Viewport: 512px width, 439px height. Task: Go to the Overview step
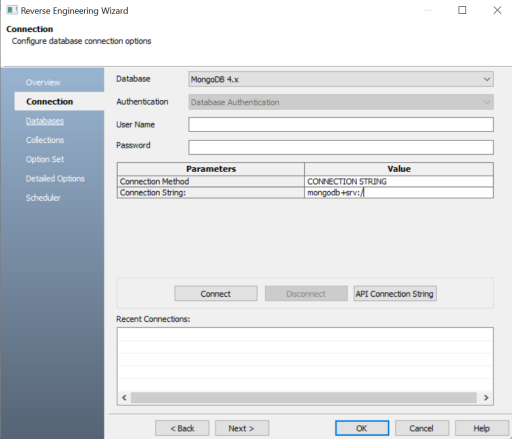point(43,82)
